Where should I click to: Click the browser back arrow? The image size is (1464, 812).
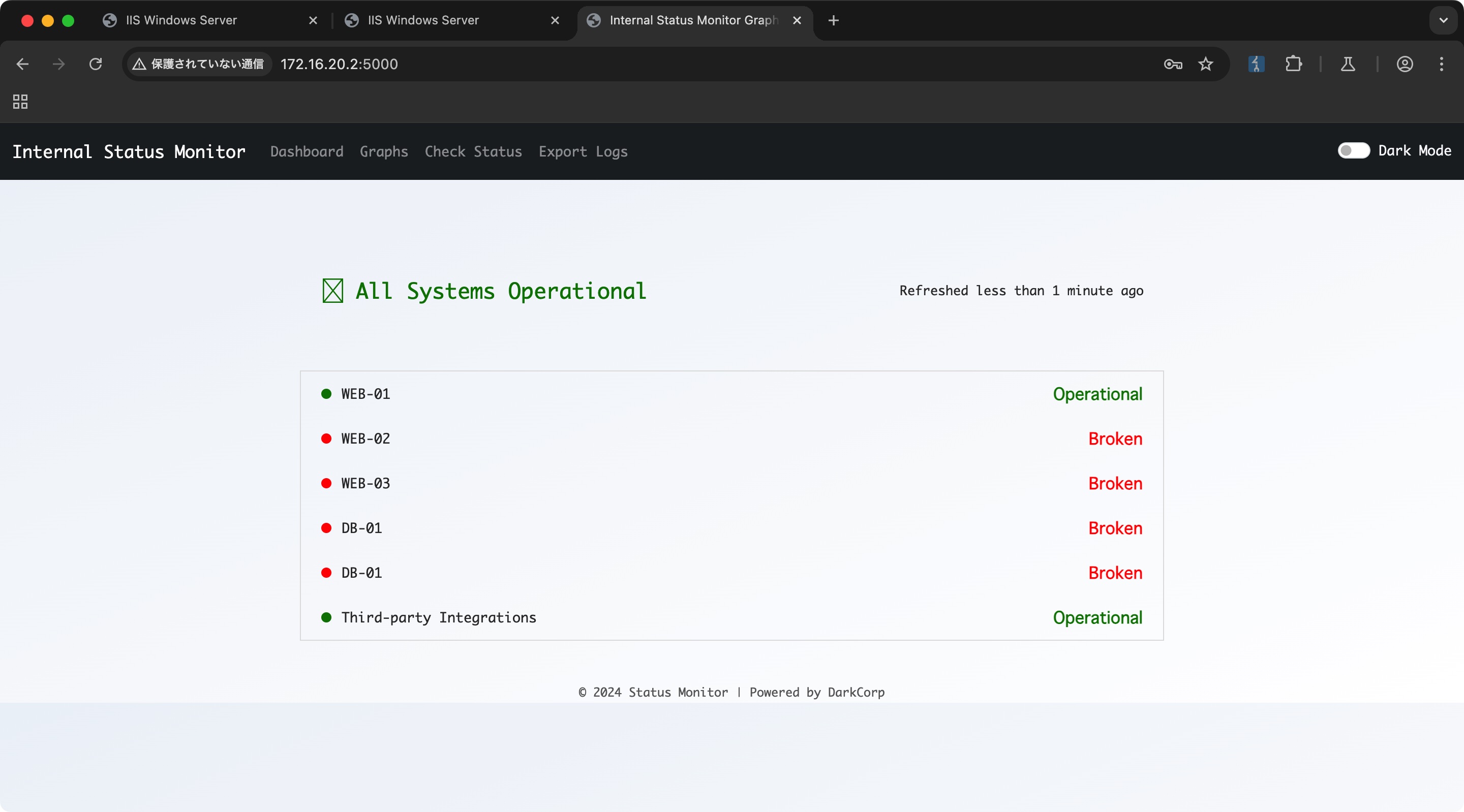(23, 64)
